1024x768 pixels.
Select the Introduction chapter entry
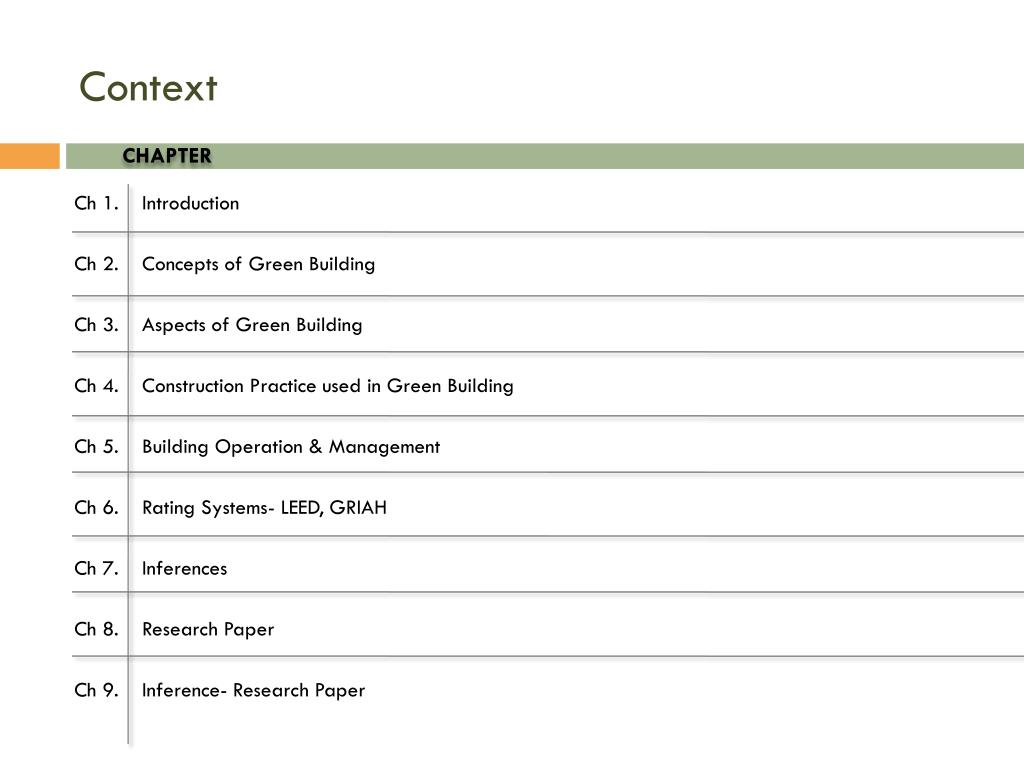[191, 203]
